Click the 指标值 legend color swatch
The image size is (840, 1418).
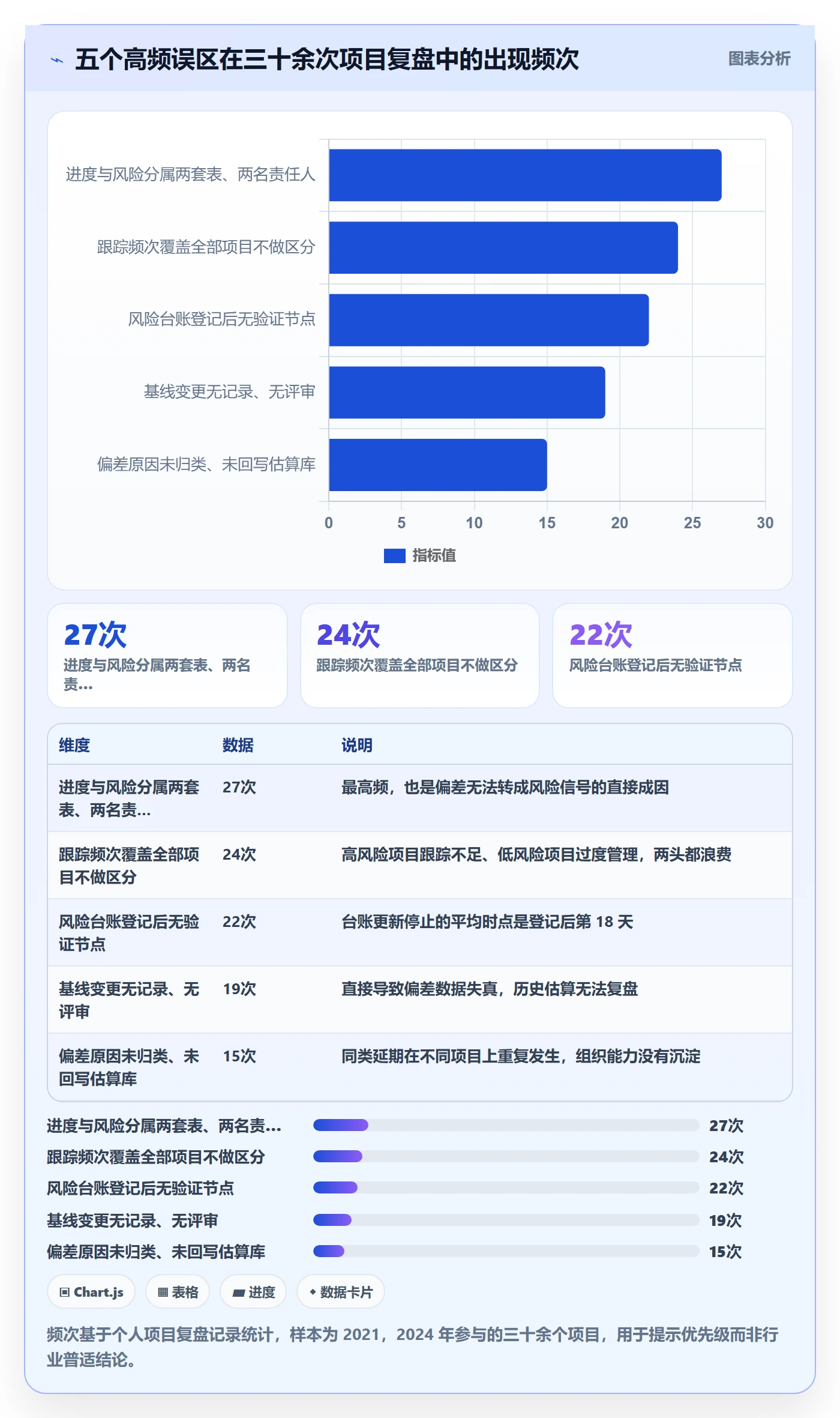pos(394,556)
